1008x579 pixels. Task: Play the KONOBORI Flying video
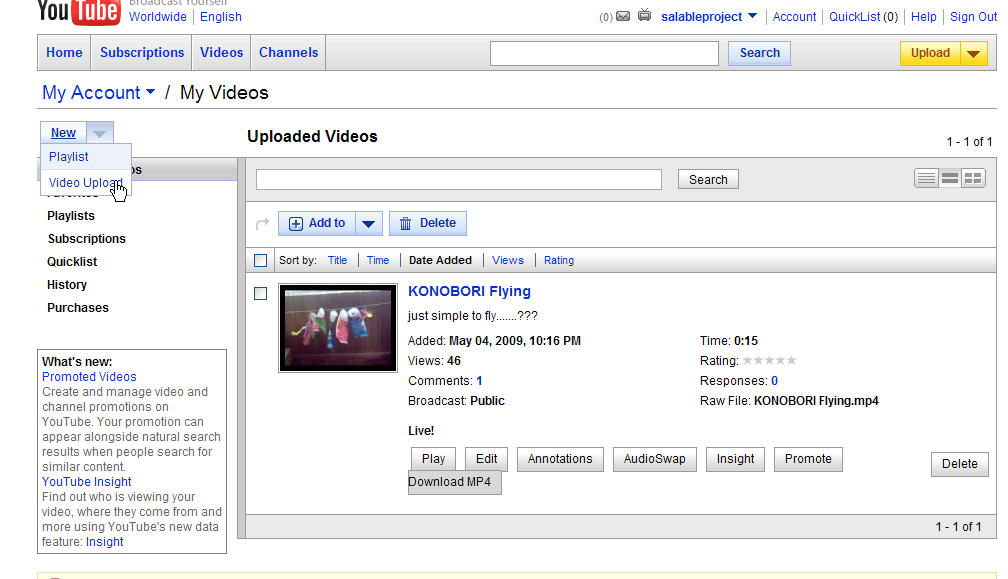tap(433, 459)
